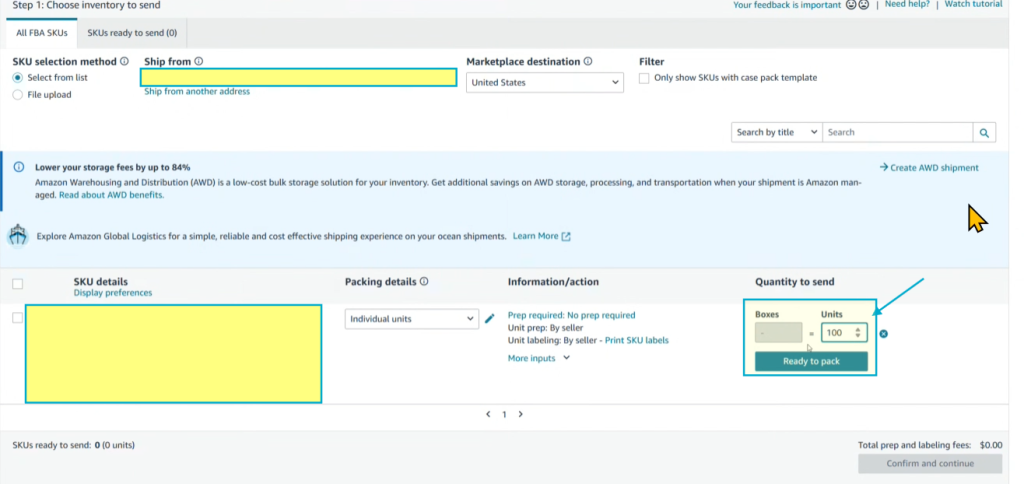Click info icon beside Packing details
The width and height of the screenshot is (1024, 484).
(x=425, y=282)
